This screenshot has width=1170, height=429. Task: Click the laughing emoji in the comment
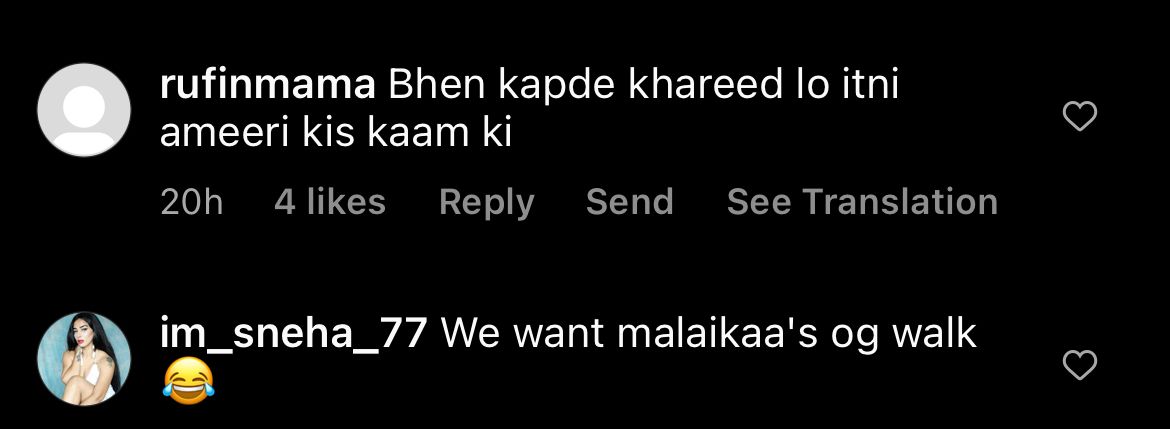[188, 383]
